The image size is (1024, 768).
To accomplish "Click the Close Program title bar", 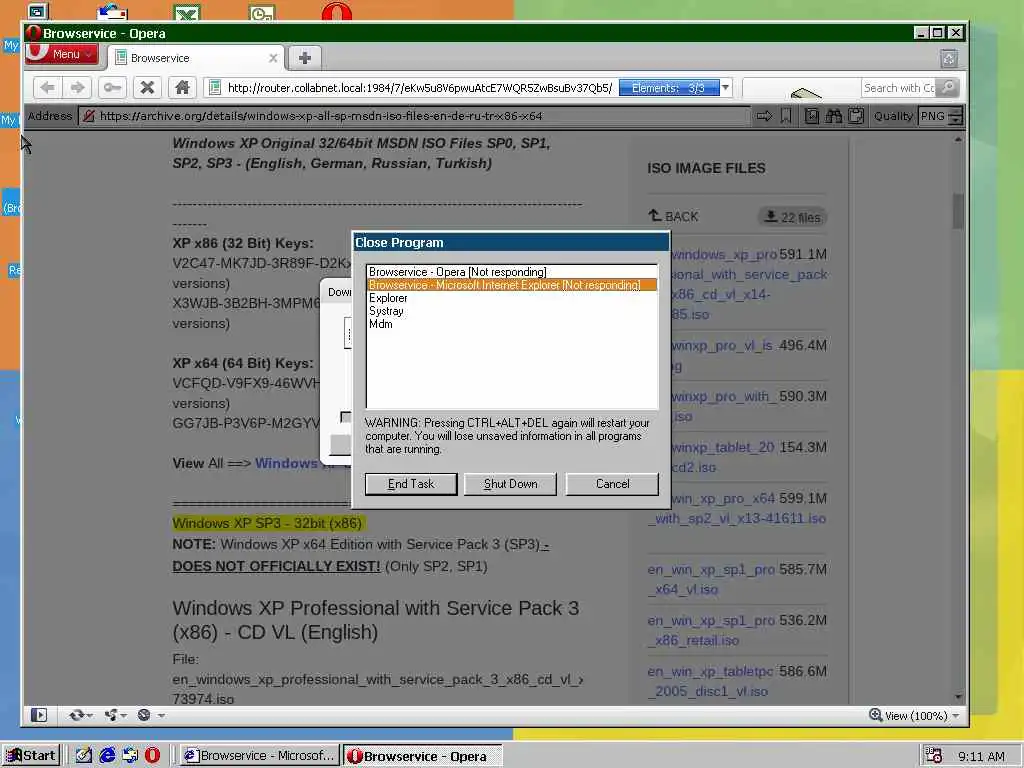I will point(511,242).
